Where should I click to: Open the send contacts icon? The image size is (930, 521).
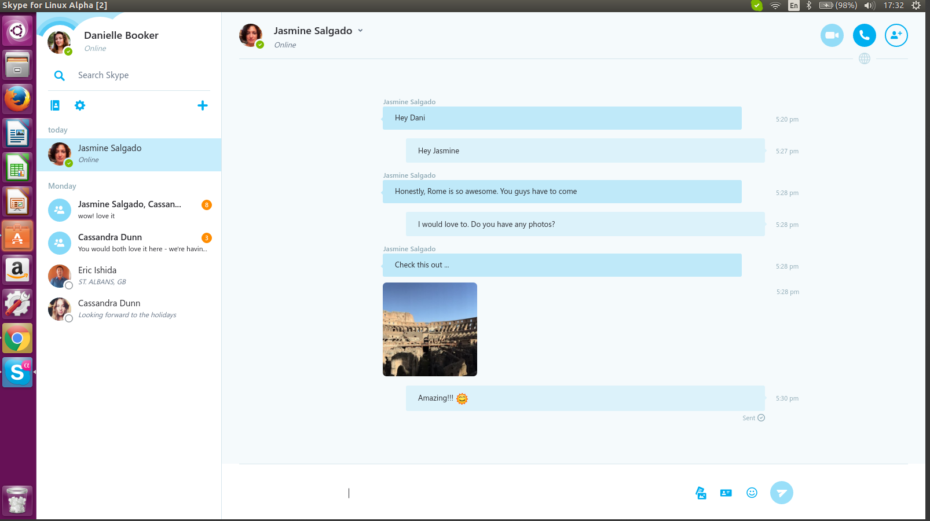click(x=726, y=493)
